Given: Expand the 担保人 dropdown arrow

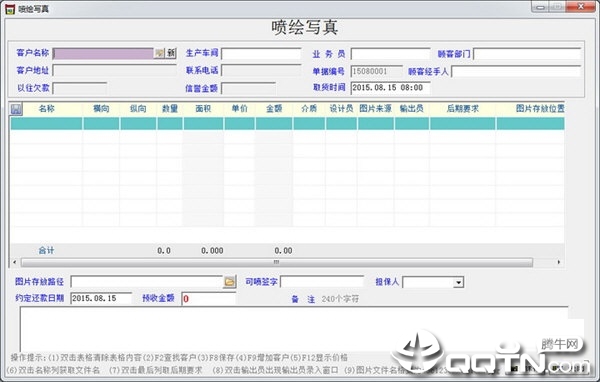Looking at the screenshot, I should click(458, 283).
